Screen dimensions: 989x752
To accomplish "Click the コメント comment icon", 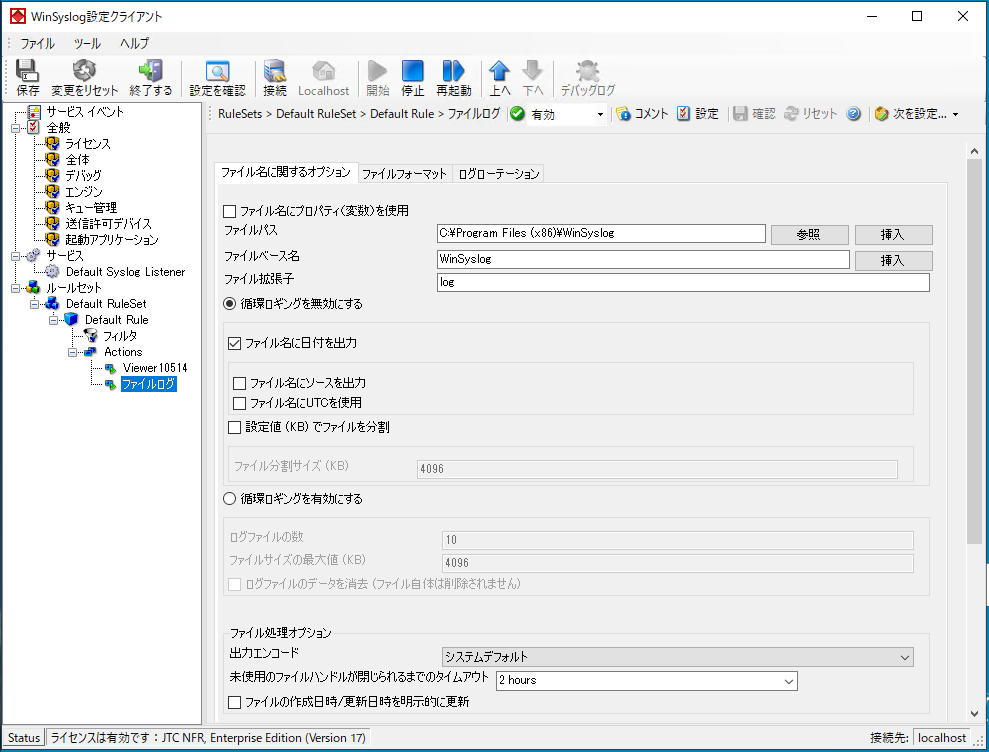I will tap(623, 114).
